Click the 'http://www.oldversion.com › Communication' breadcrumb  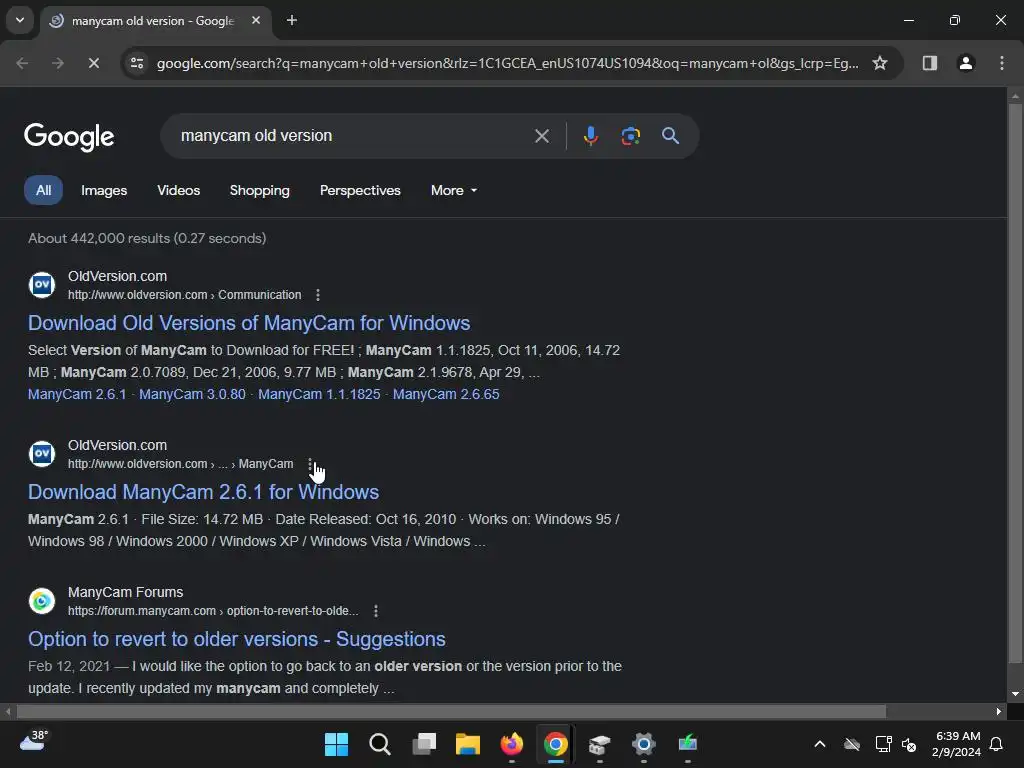coord(185,295)
